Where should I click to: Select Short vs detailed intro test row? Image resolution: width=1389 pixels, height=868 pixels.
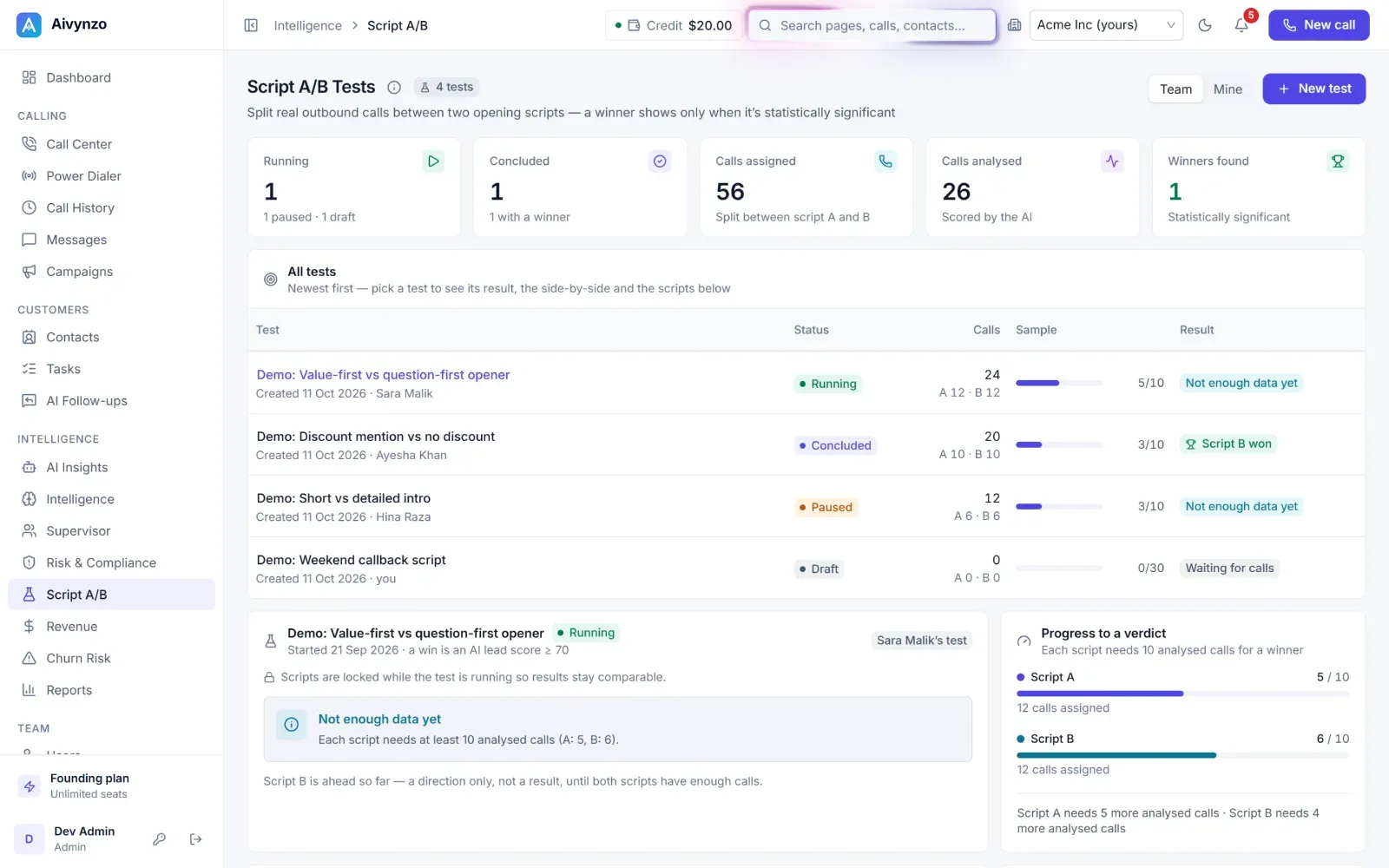806,506
